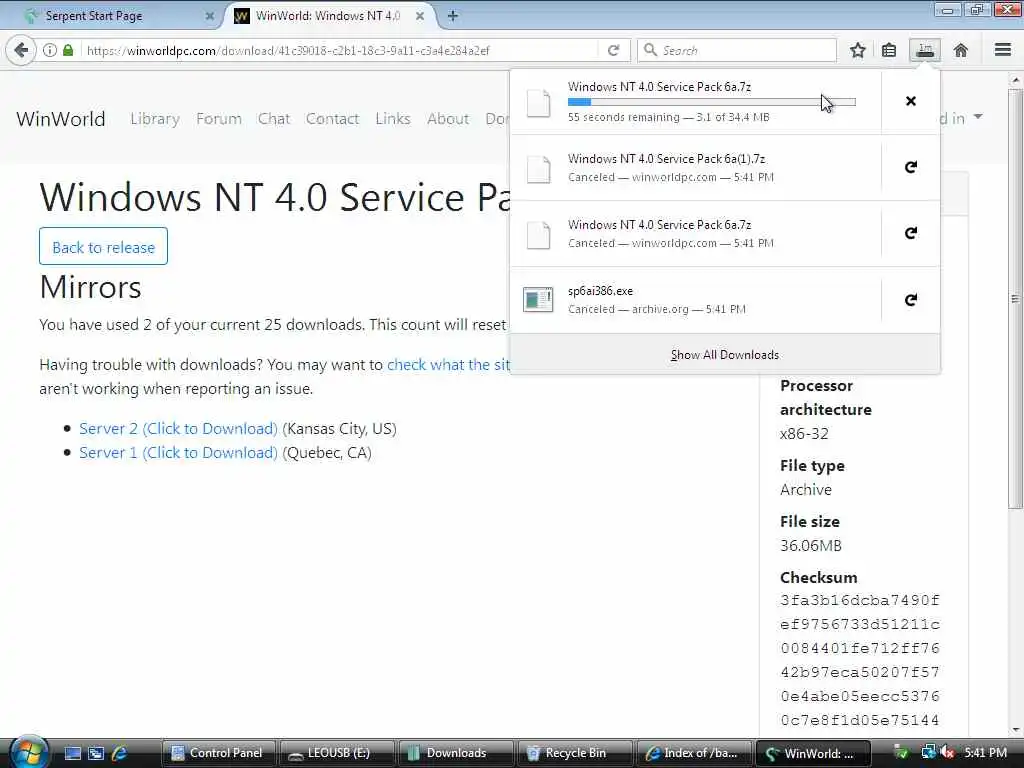Close the WinWorld tab
Screen dimensions: 1024x768
(420, 16)
